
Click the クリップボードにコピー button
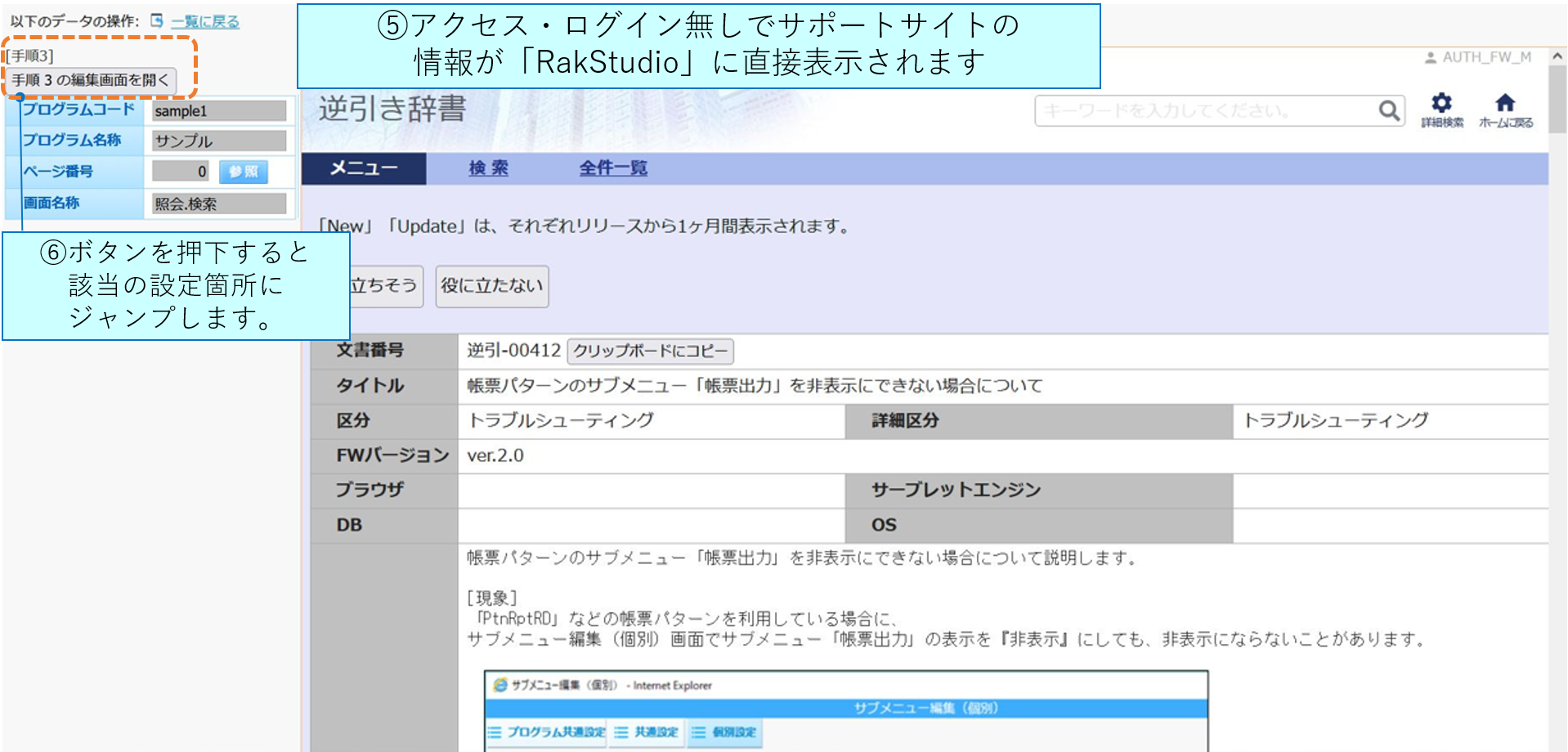[650, 351]
